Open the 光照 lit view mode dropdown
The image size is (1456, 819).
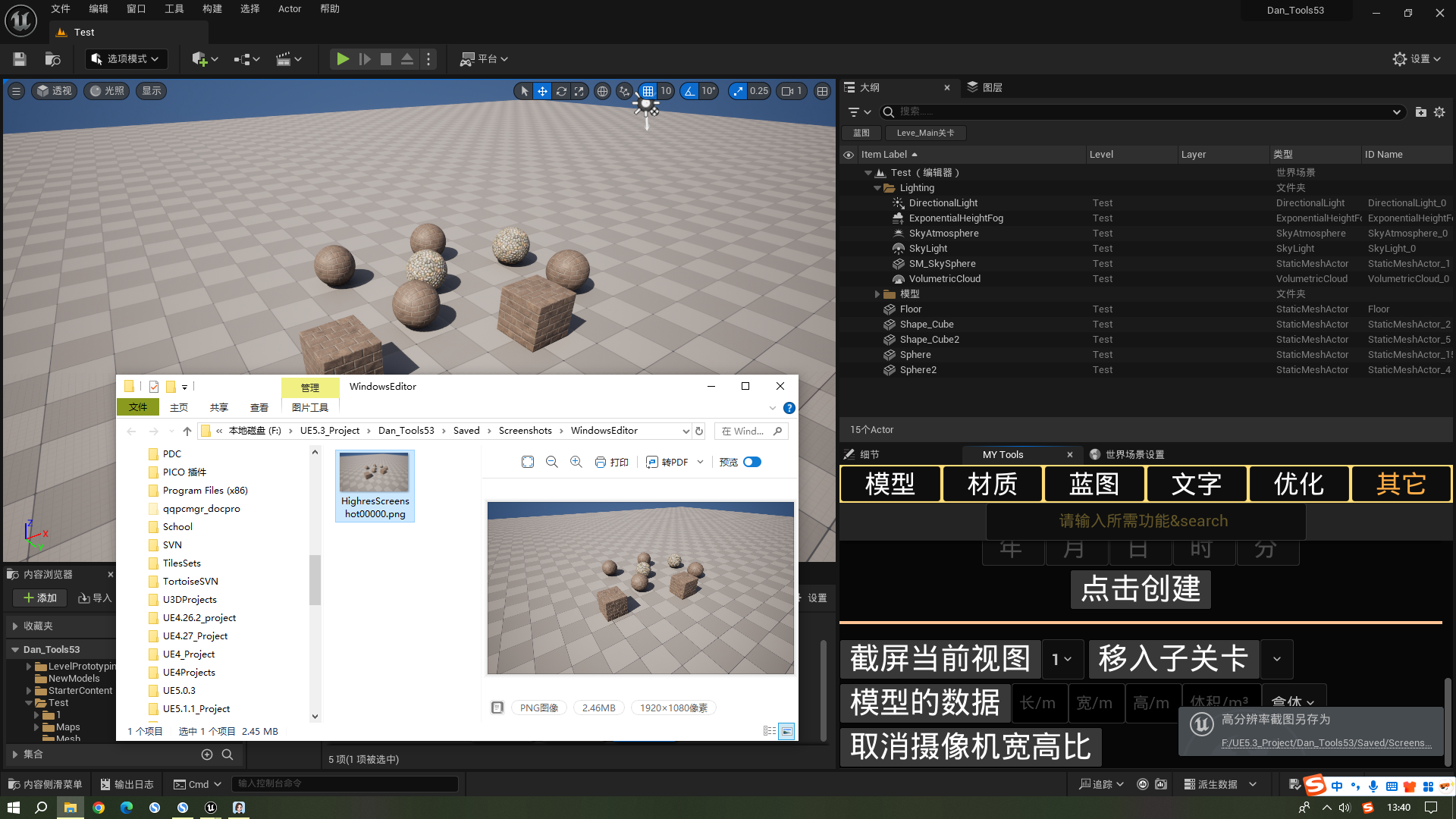[x=107, y=91]
